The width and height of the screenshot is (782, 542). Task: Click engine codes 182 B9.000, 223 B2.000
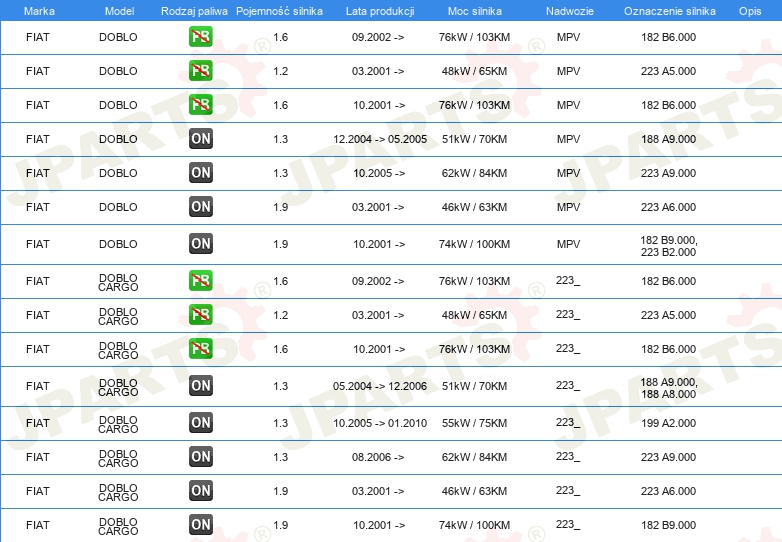click(669, 246)
